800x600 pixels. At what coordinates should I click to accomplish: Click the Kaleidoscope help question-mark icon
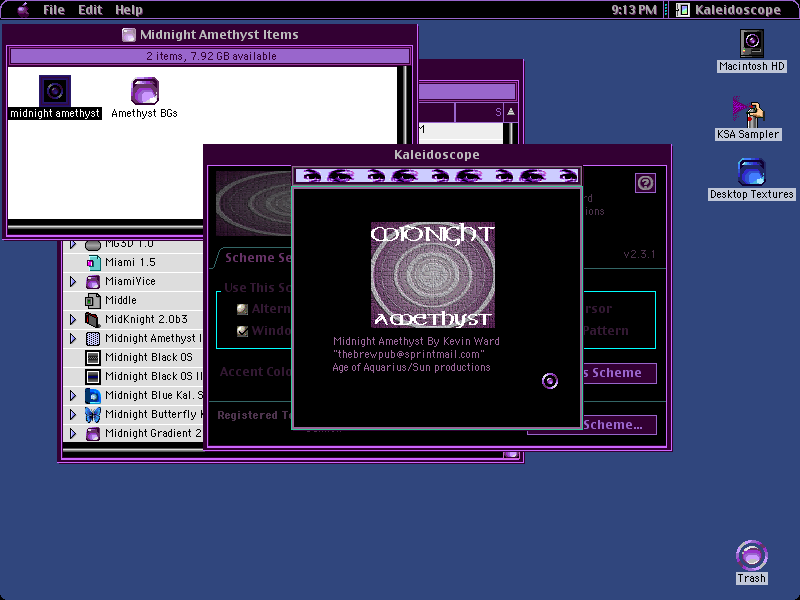click(645, 183)
